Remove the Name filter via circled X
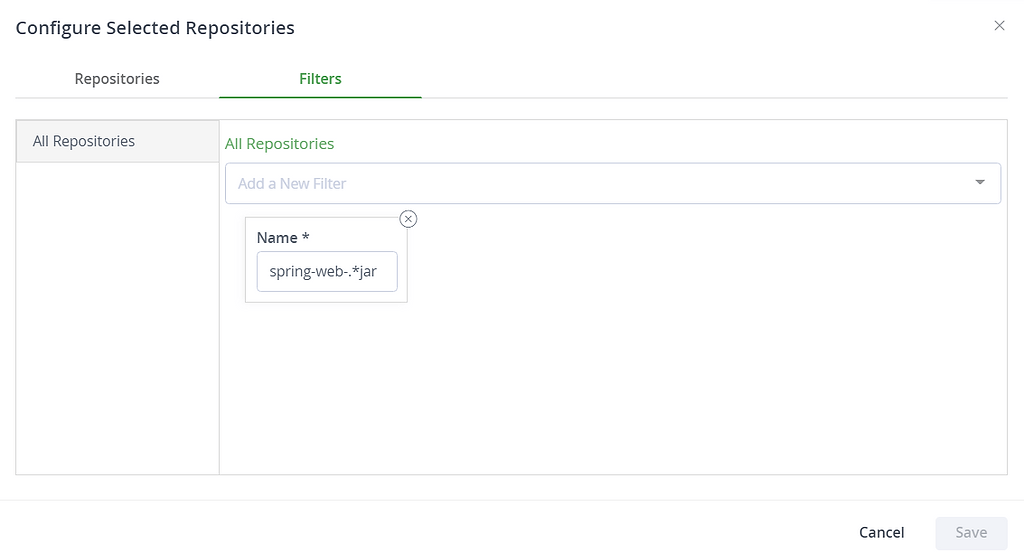The height and width of the screenshot is (552, 1024). (x=408, y=219)
